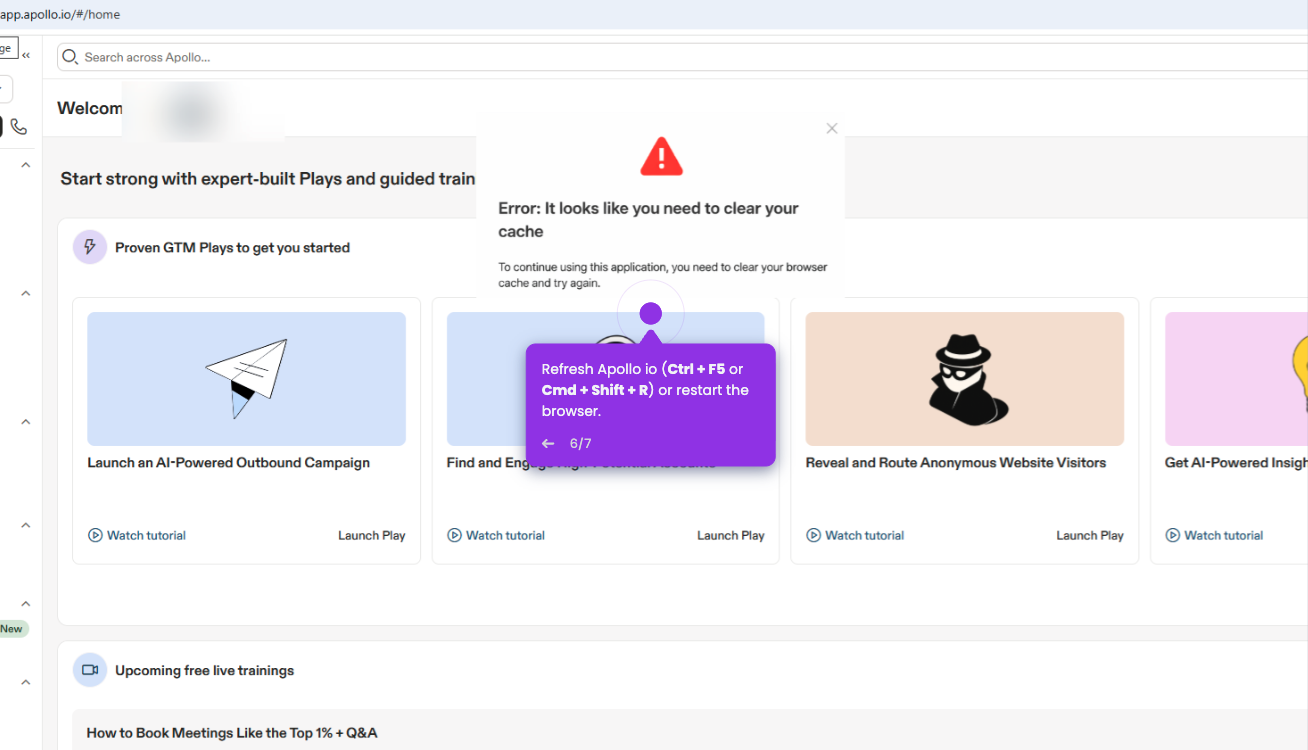1308x750 pixels.
Task: Click Proven GTM Plays to get you started
Action: pos(232,248)
